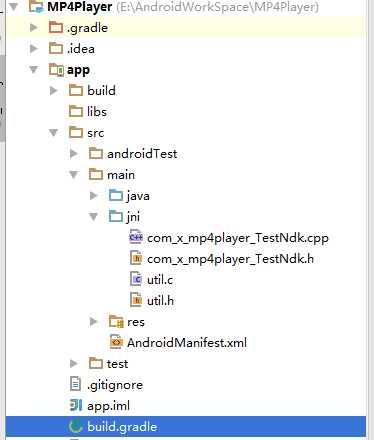Select the .gradle folder name
This screenshot has height=440, width=374.
coord(87,28)
